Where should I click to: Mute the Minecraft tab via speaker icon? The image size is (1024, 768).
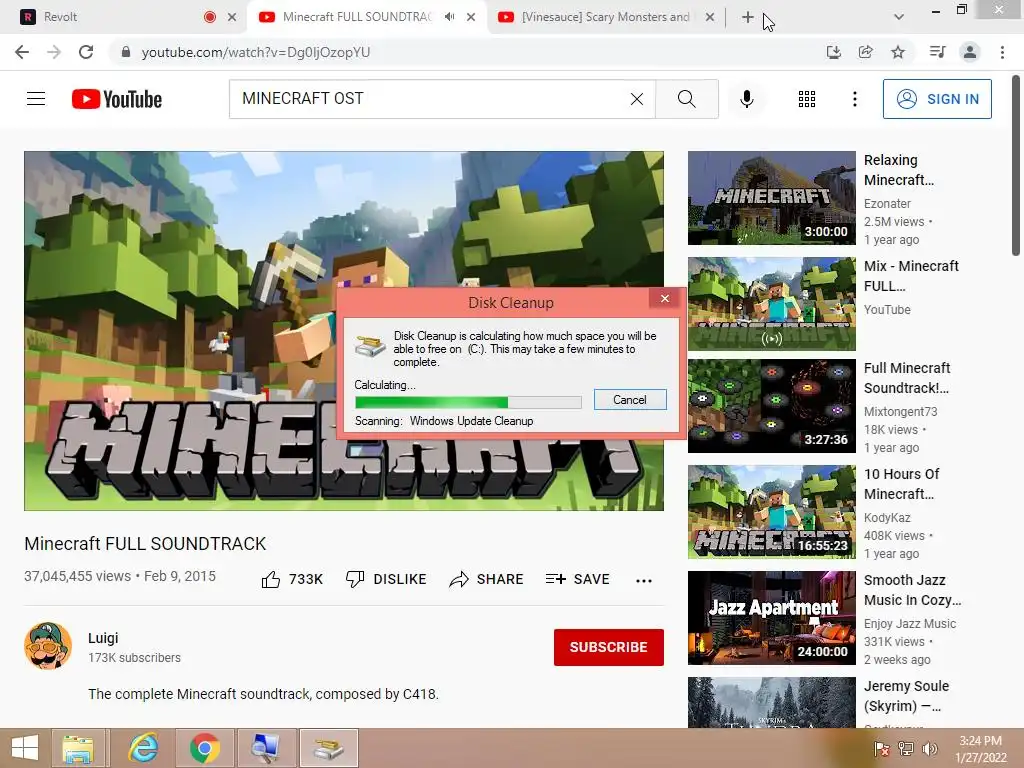pos(449,17)
